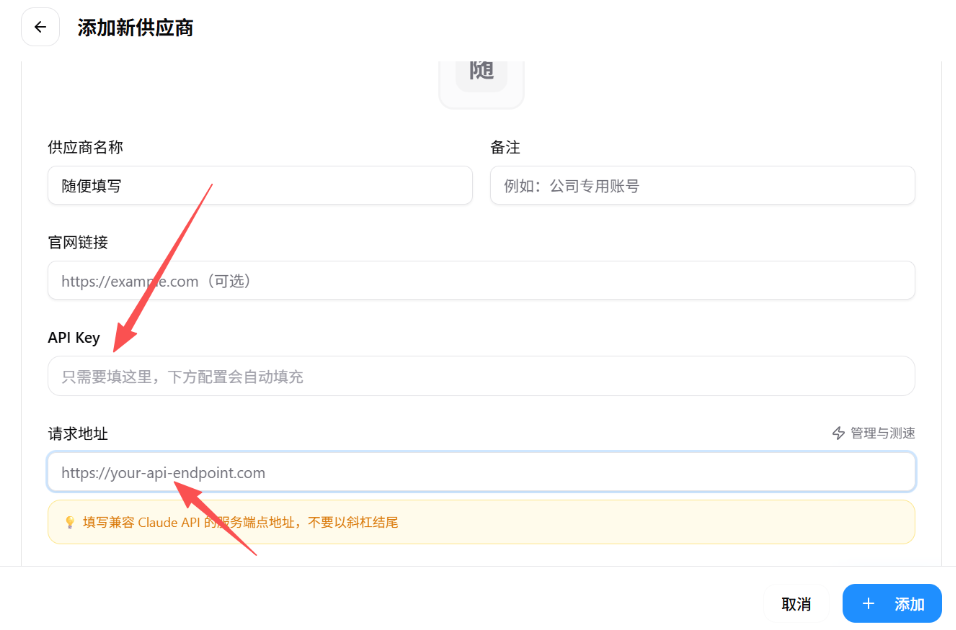Click the 取消 button
This screenshot has width=956, height=630.
click(x=796, y=604)
